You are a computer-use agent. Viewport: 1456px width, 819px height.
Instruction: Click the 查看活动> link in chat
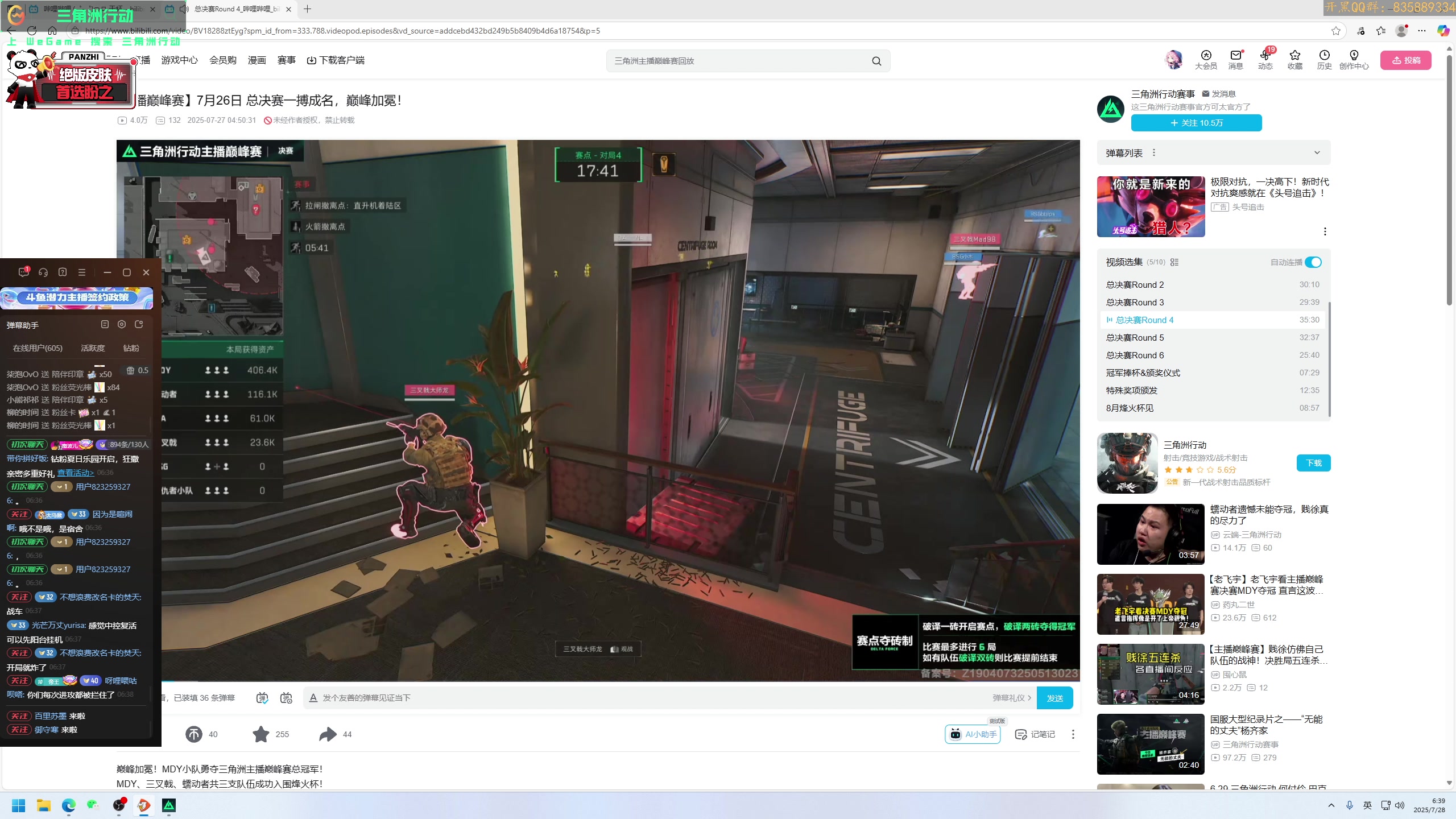(x=76, y=473)
